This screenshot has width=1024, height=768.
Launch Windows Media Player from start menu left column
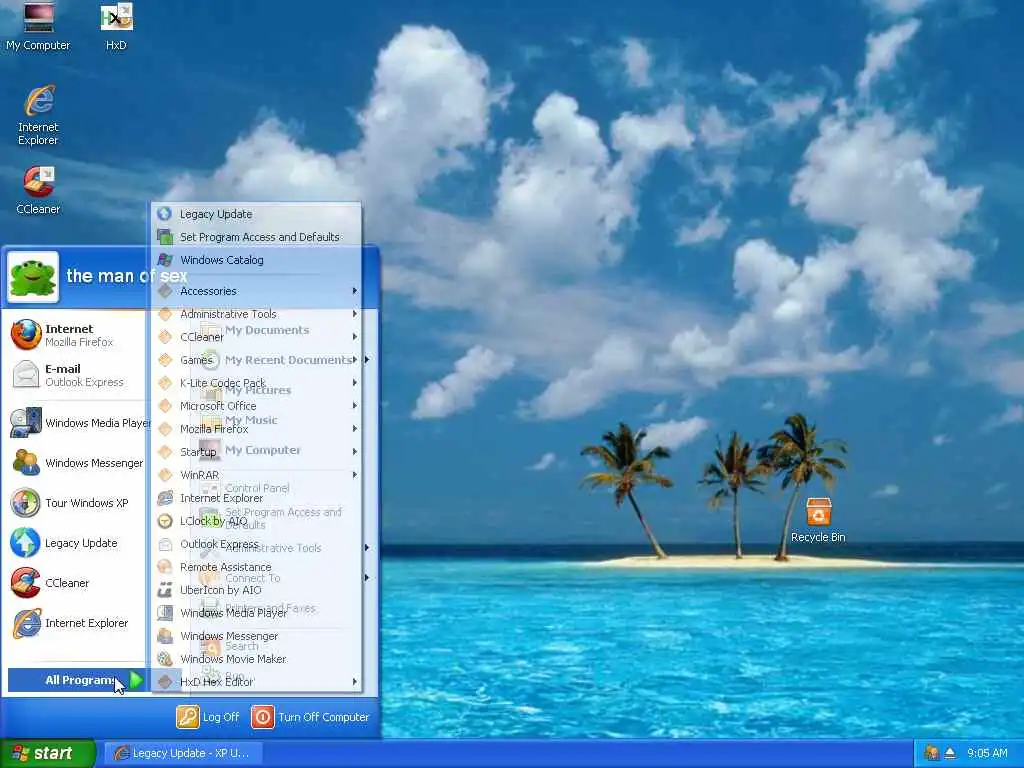pyautogui.click(x=78, y=423)
